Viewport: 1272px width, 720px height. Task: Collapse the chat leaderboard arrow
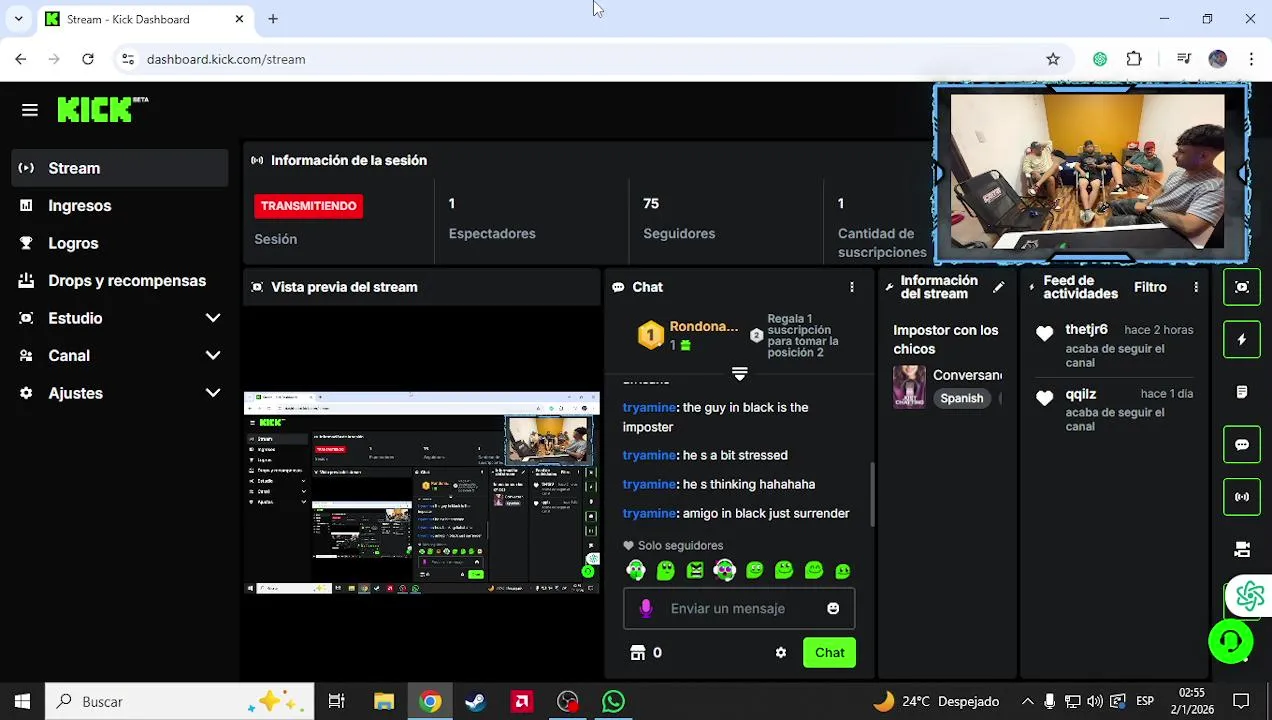[740, 374]
